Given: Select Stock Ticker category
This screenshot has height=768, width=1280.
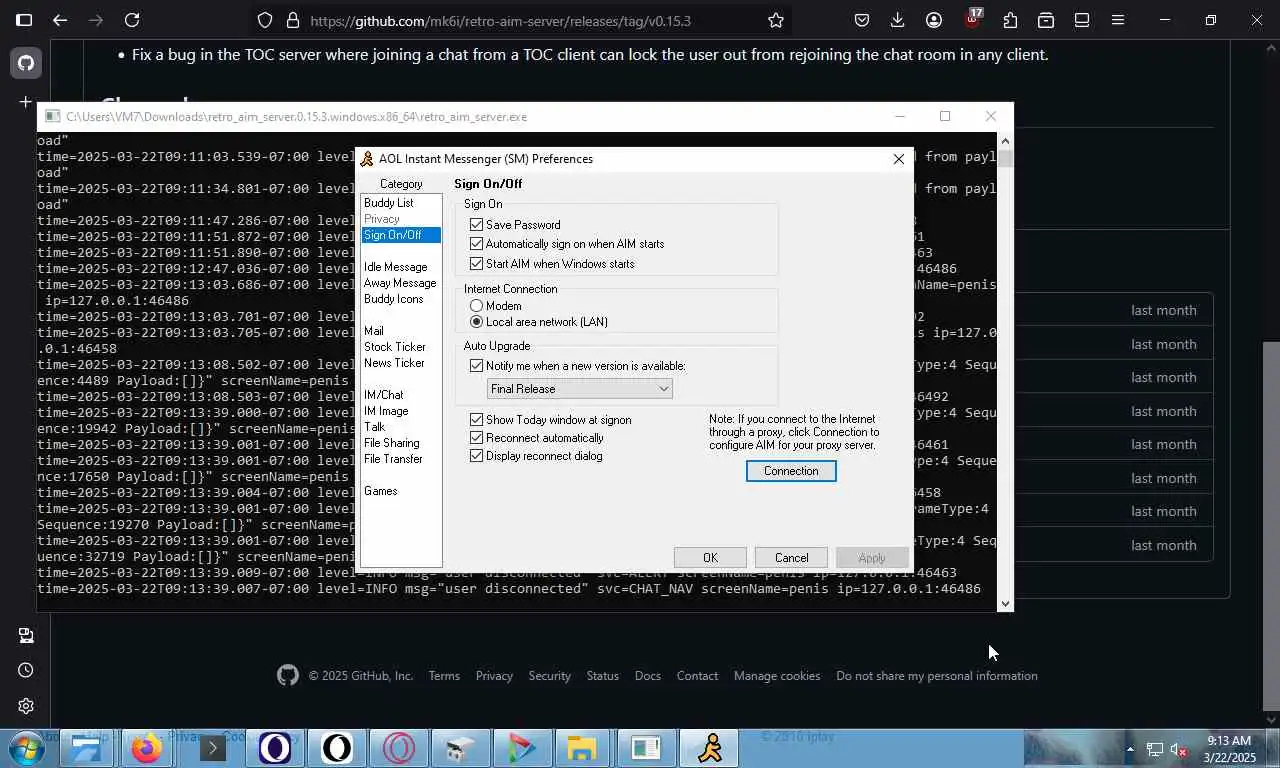Looking at the screenshot, I should 395,347.
